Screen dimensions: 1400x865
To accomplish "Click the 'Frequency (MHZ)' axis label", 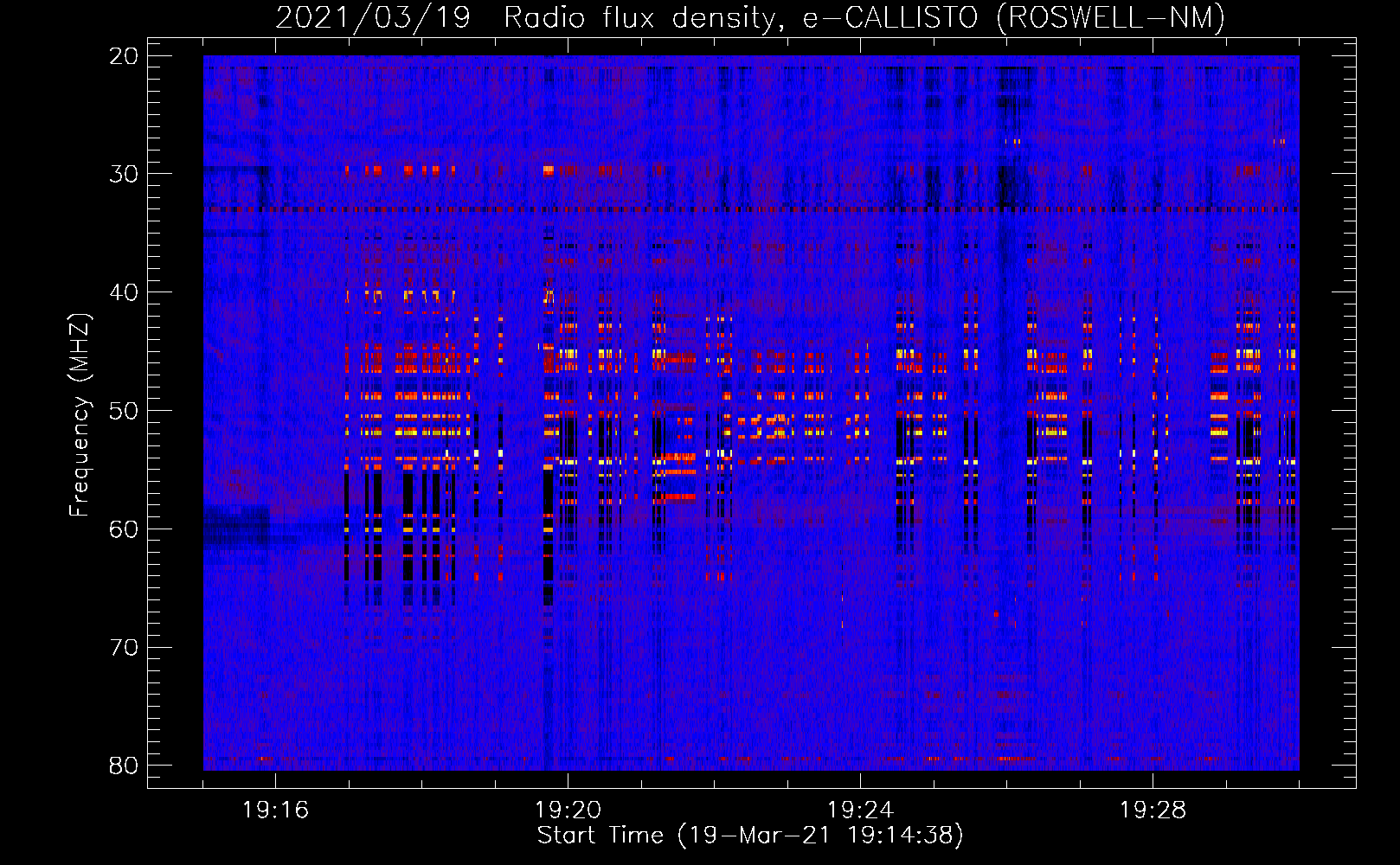I will tap(80, 415).
